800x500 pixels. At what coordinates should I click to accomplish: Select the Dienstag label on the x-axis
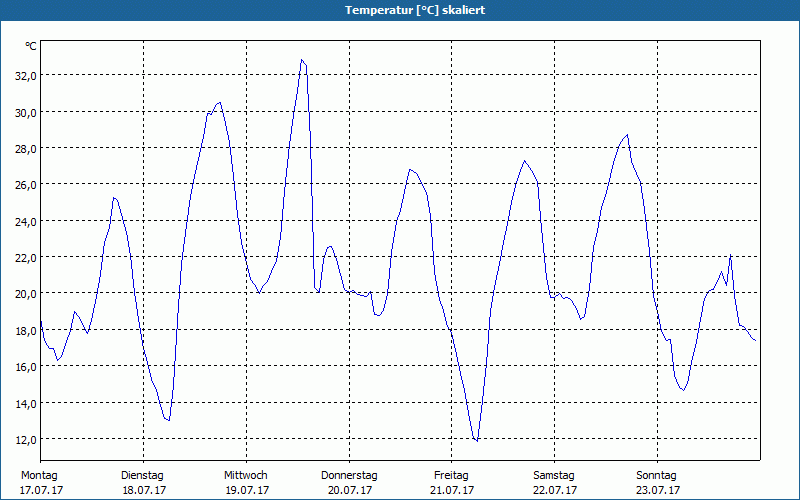pos(142,475)
